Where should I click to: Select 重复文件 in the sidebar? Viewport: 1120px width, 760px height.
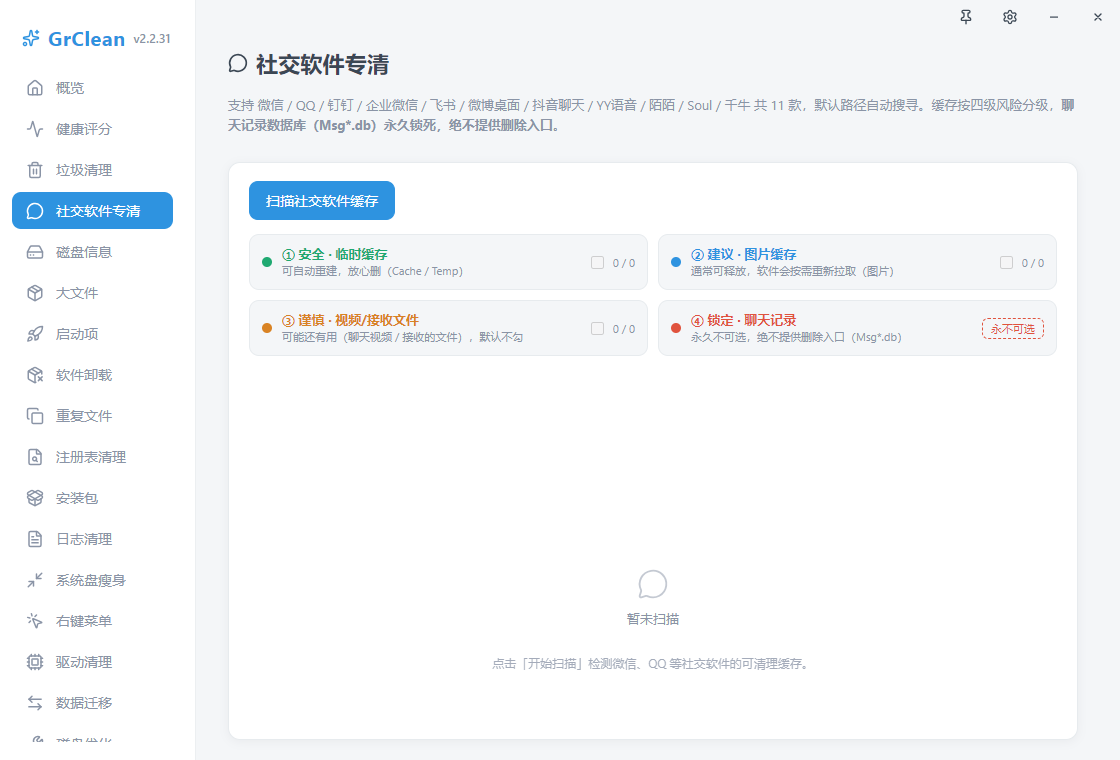click(x=92, y=416)
